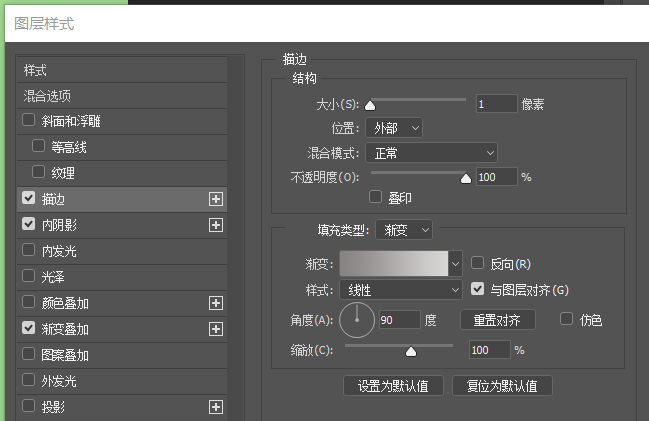Image resolution: width=649 pixels, height=421 pixels.
Task: Open the gradient preset picker arrow
Action: [x=455, y=264]
